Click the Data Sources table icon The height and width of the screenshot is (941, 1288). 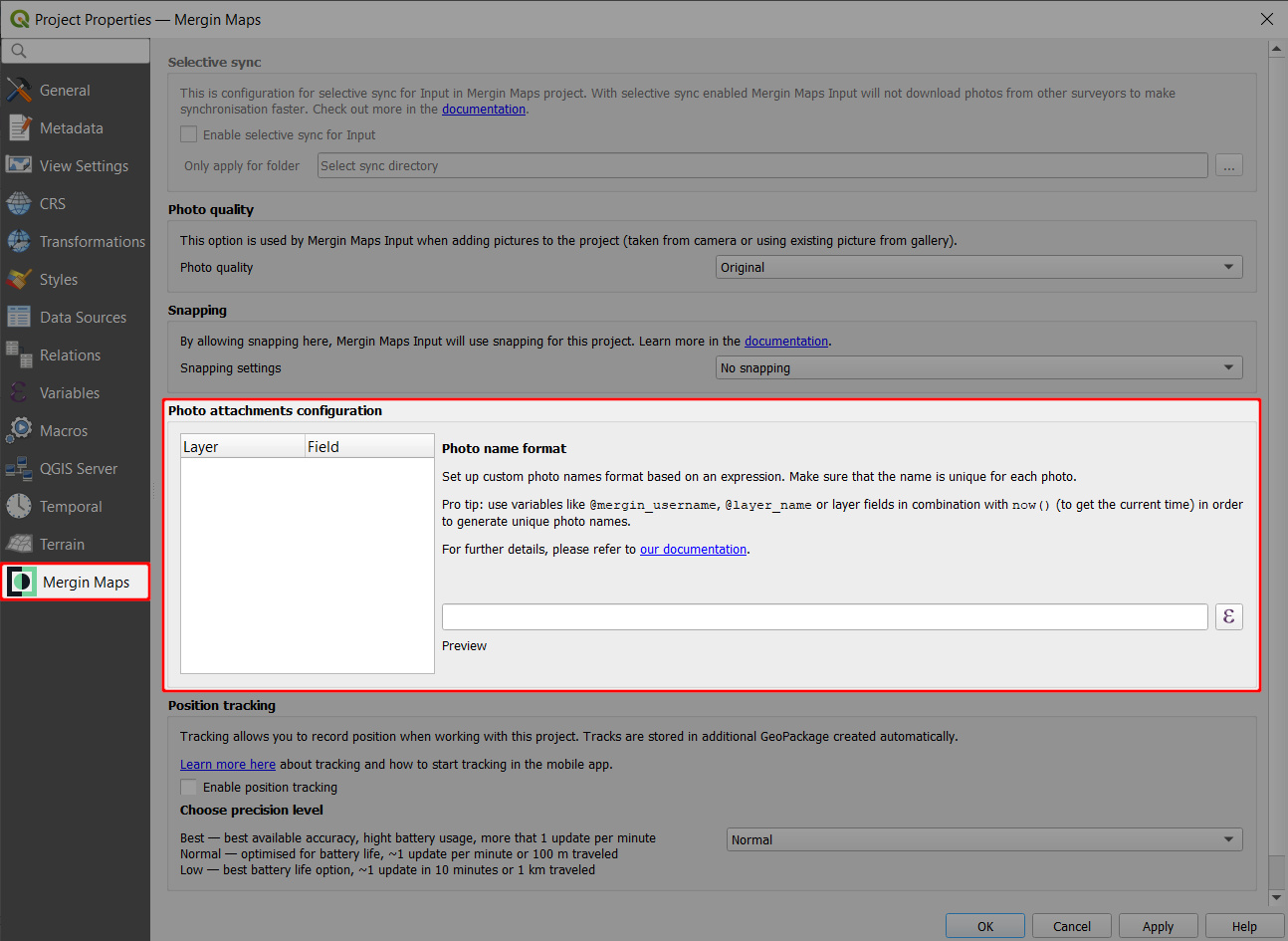point(19,317)
